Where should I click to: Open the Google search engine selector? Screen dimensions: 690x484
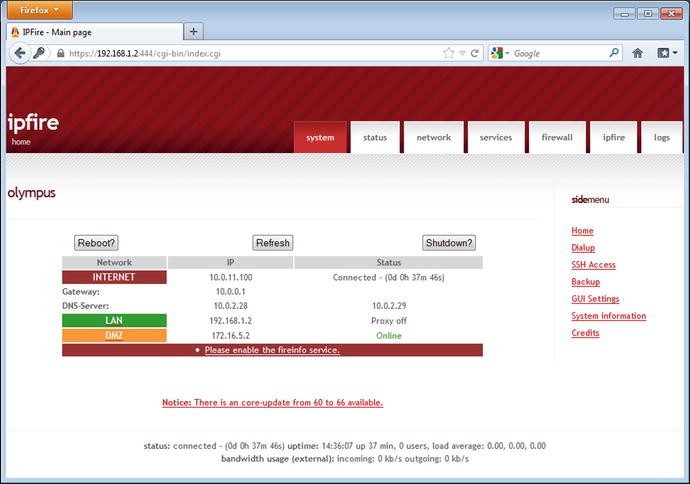click(x=500, y=53)
